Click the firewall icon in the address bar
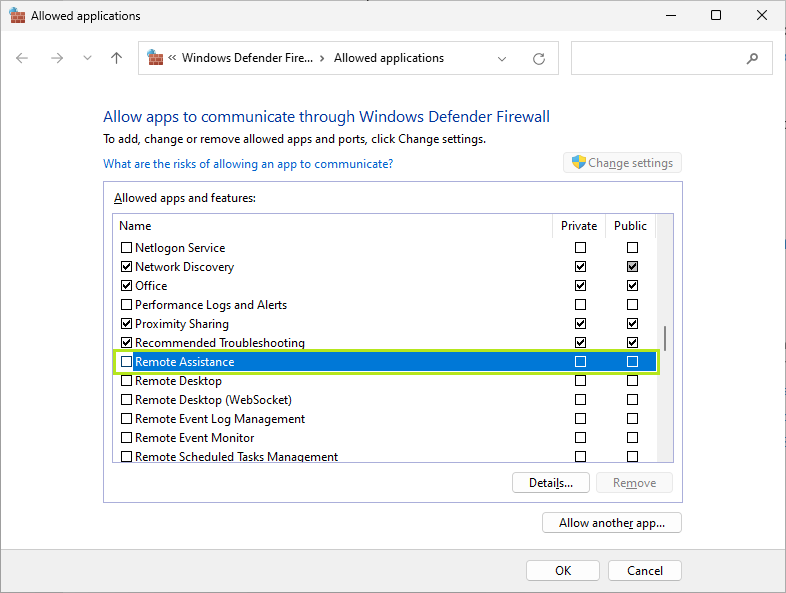Image resolution: width=786 pixels, height=593 pixels. tap(155, 58)
